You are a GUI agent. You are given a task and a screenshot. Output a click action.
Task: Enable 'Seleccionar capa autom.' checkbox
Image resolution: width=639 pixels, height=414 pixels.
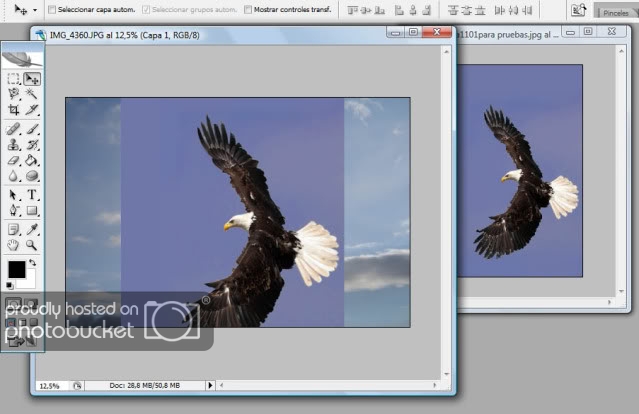pos(52,9)
